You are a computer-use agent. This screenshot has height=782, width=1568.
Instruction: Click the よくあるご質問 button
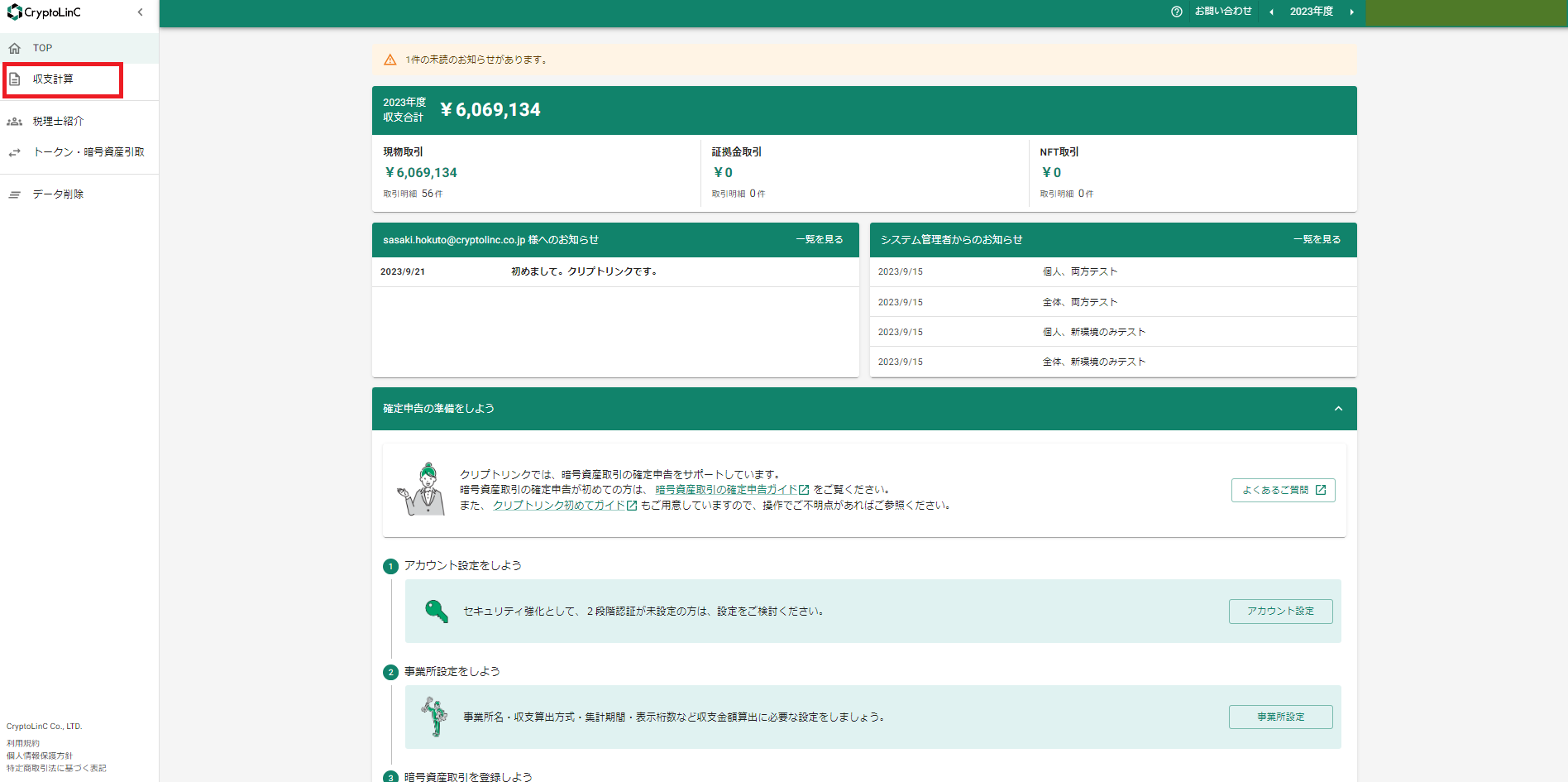[1283, 490]
